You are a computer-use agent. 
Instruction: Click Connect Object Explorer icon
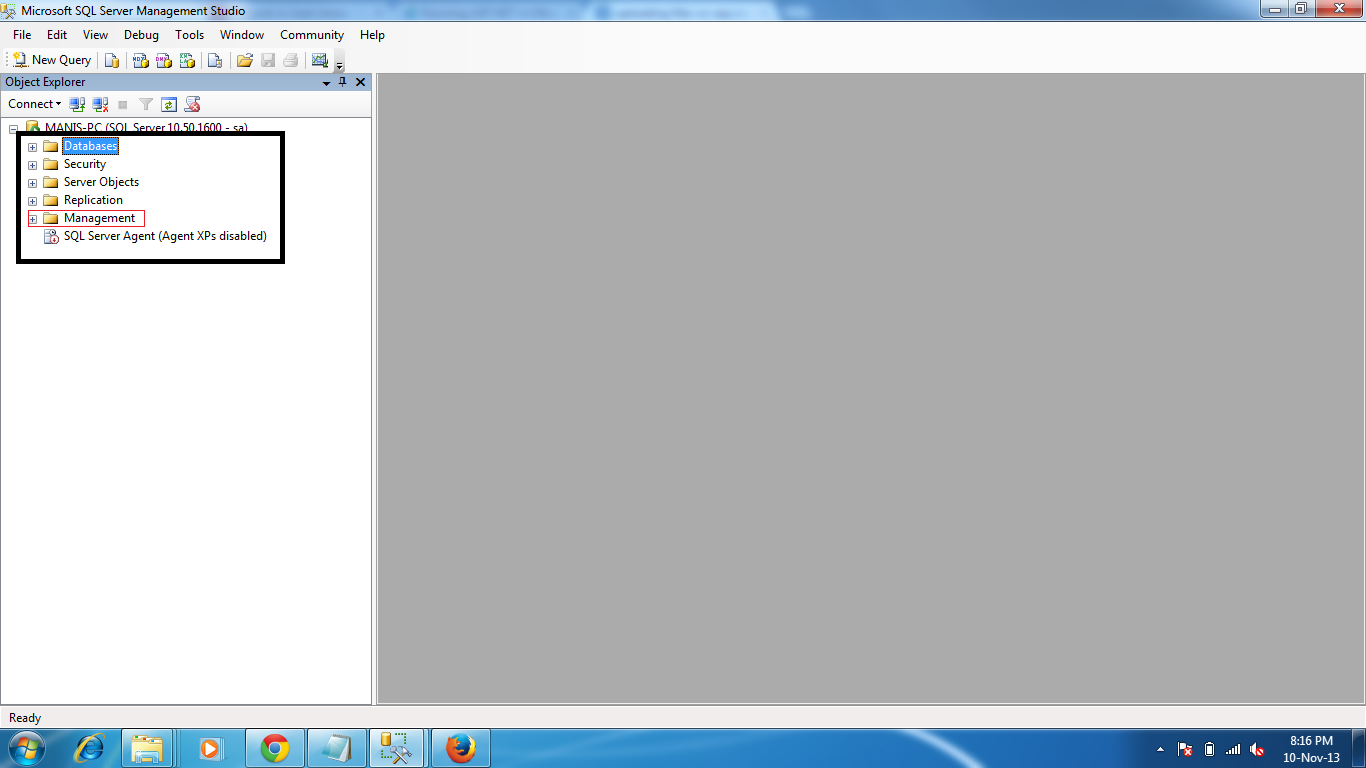pos(77,104)
